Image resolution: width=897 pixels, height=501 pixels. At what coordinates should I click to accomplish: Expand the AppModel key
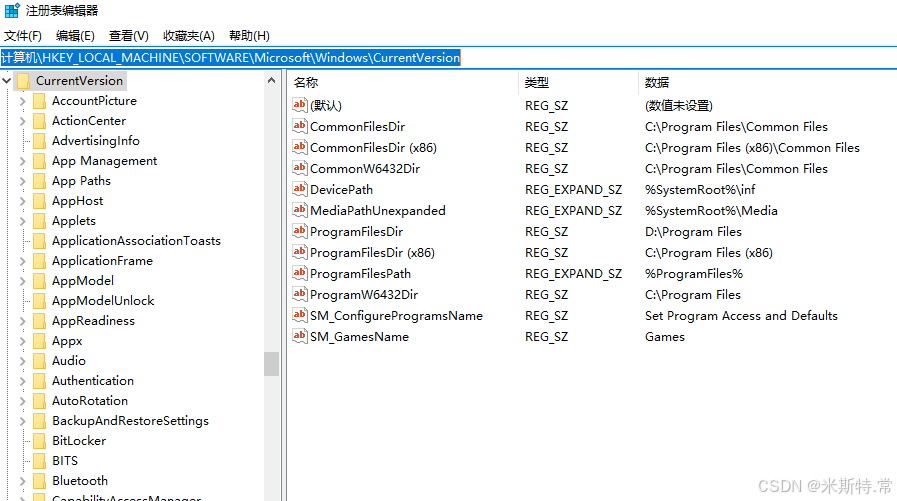(x=23, y=281)
